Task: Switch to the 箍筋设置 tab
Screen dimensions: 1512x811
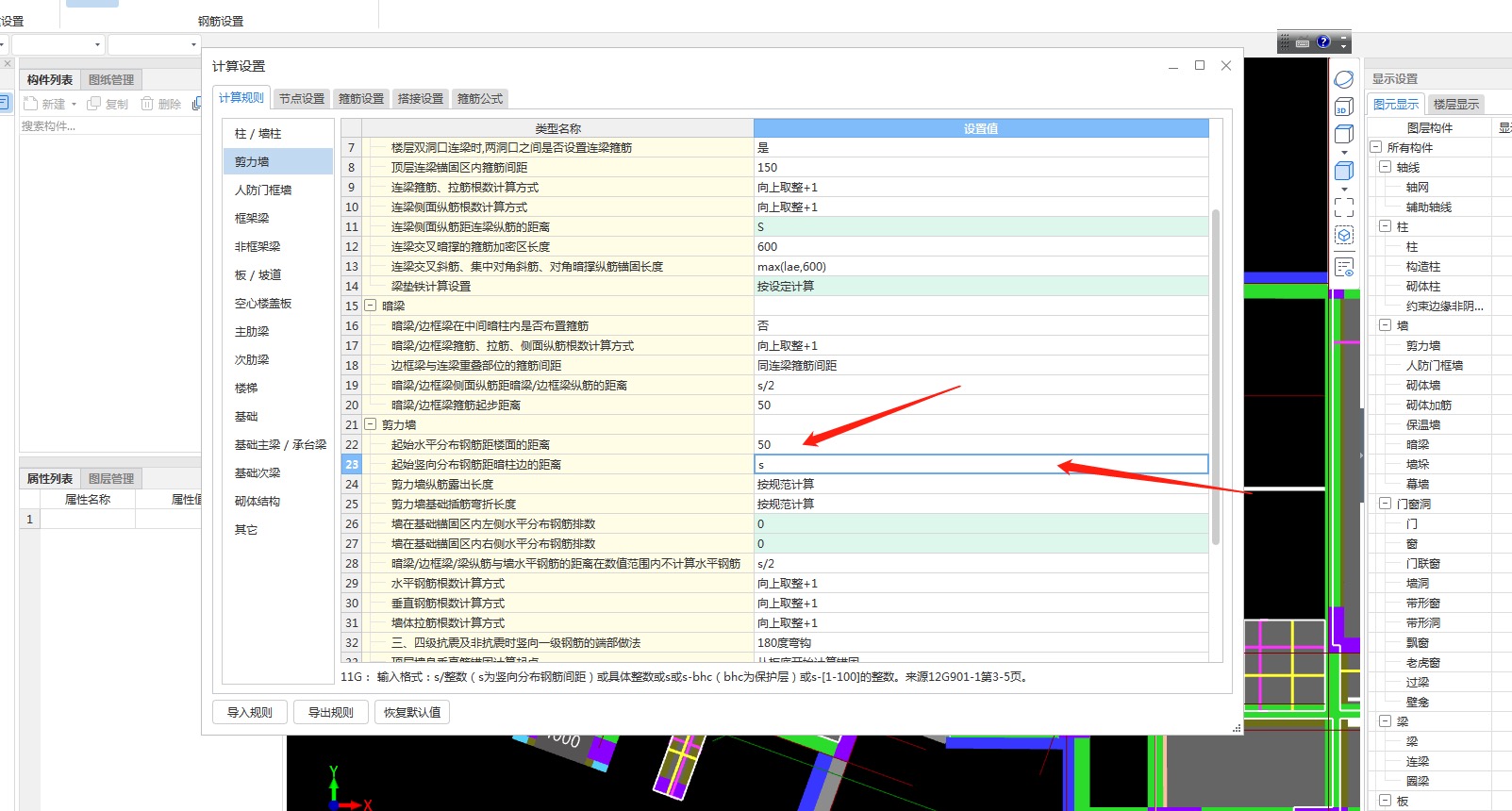Action: pyautogui.click(x=361, y=98)
